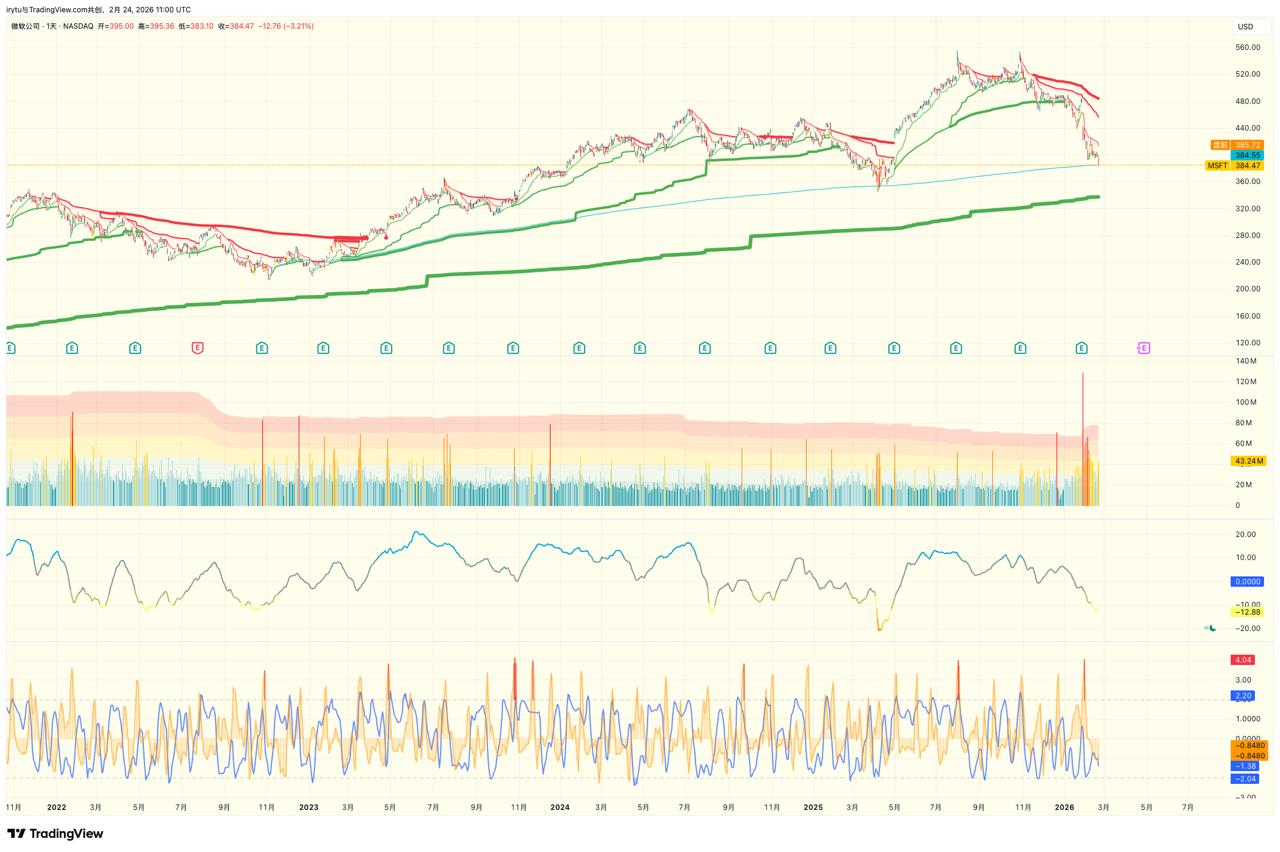Viewport: 1280px width, 852px height.
Task: Click the tall red volume spike bar
Action: pos(1082,420)
